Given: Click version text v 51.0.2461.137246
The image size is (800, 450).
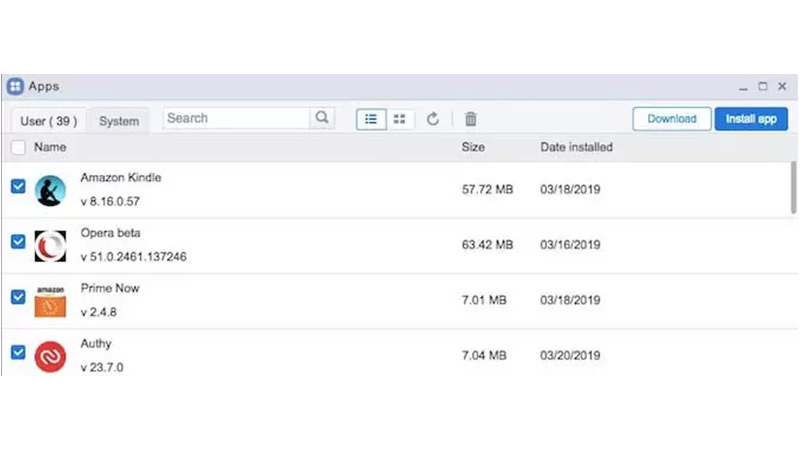Looking at the screenshot, I should (x=134, y=257).
